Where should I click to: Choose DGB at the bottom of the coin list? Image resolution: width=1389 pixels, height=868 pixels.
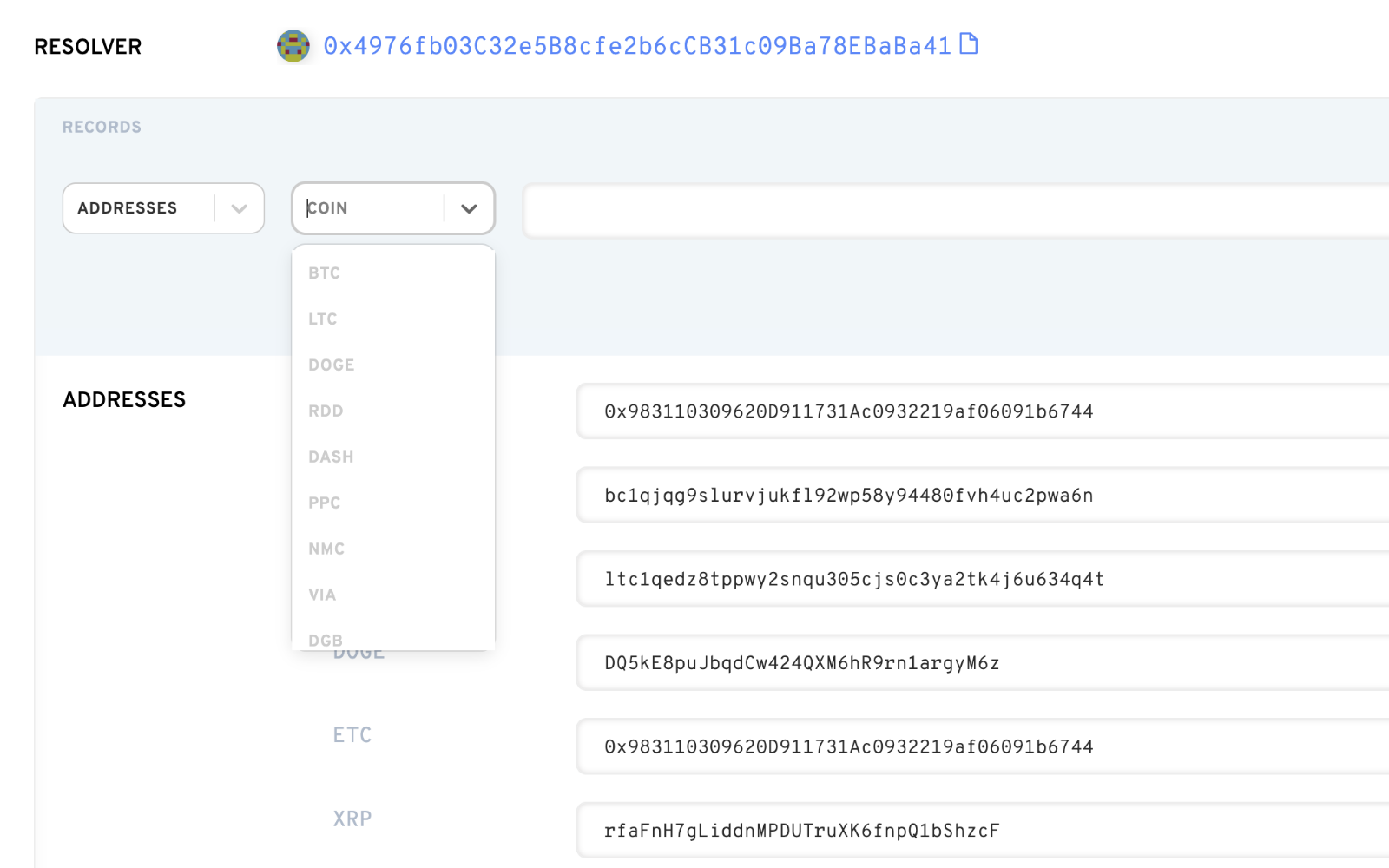(393, 636)
